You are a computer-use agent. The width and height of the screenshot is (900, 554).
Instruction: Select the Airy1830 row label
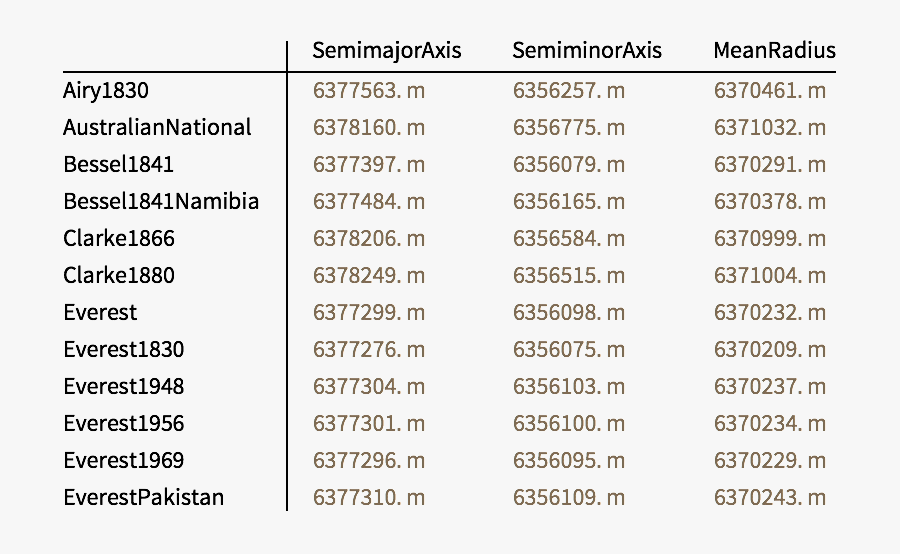(x=106, y=90)
